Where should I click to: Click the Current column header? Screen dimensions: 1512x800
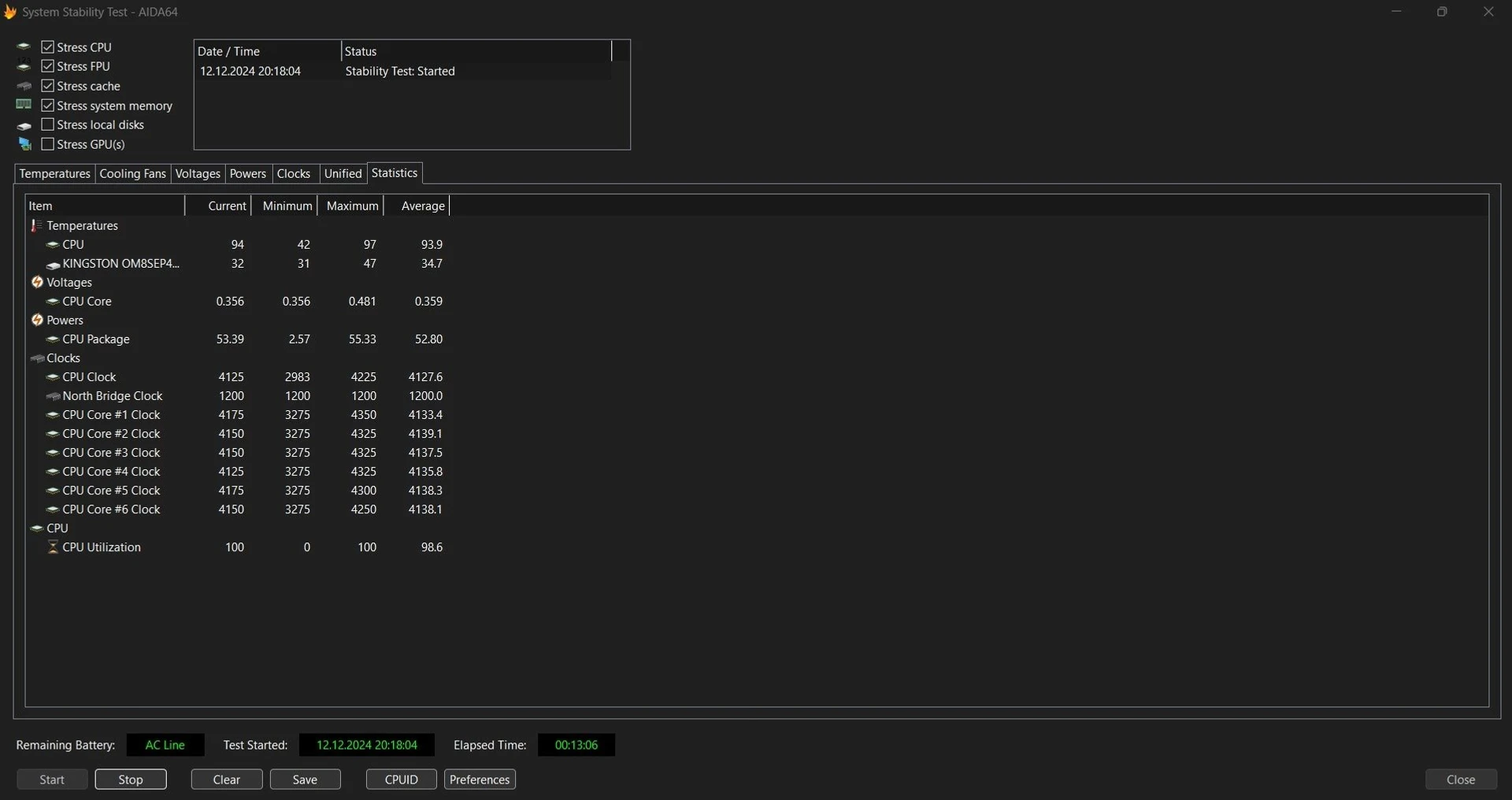[218, 206]
